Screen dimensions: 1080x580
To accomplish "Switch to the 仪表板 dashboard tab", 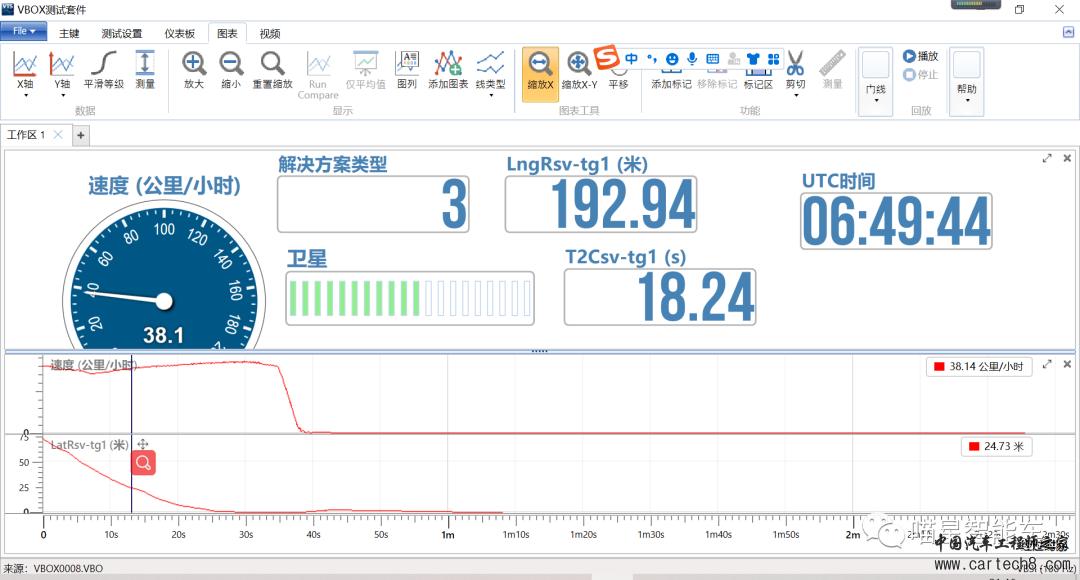I will pos(180,33).
